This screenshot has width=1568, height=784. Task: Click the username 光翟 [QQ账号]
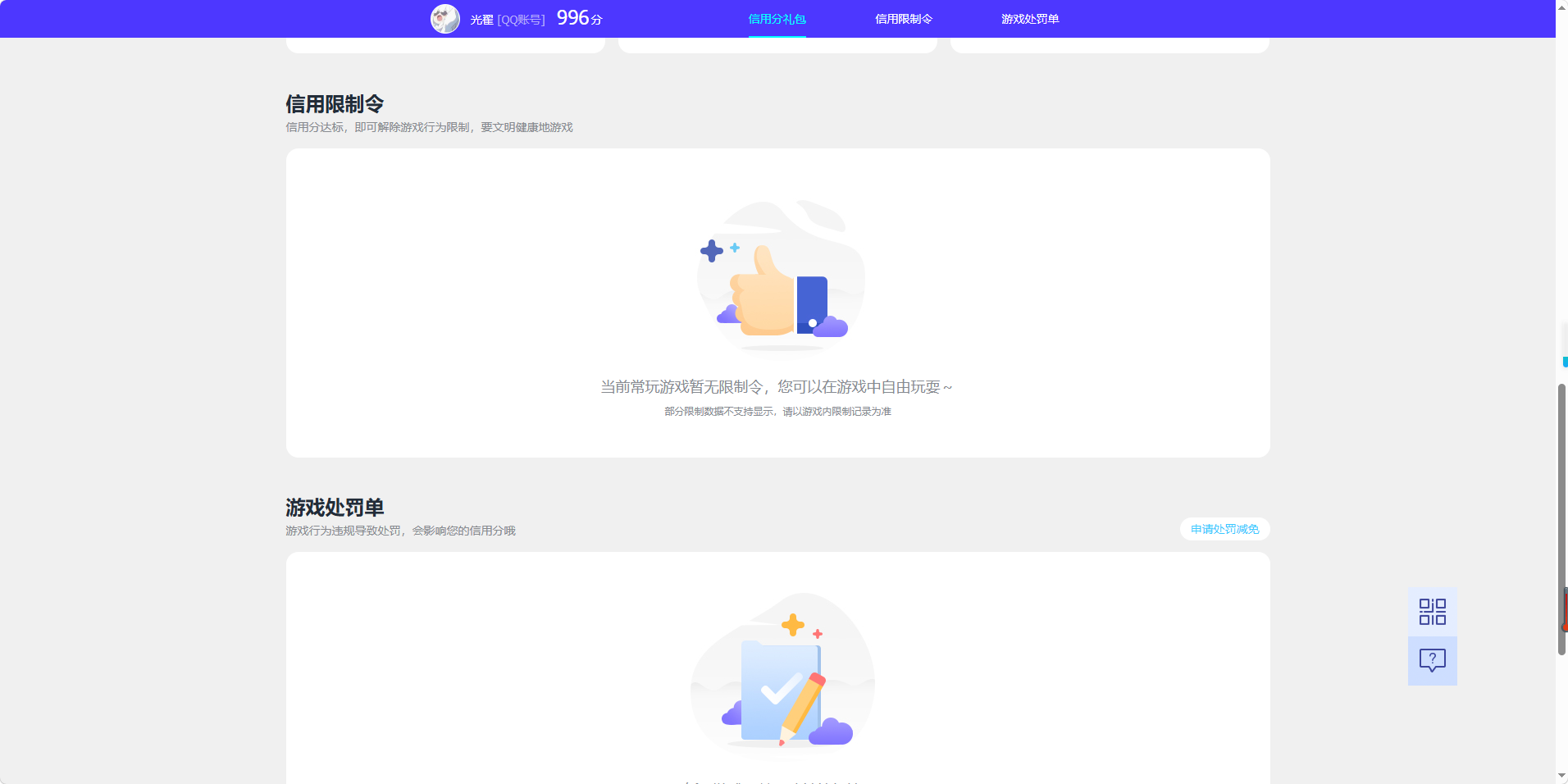pyautogui.click(x=507, y=20)
